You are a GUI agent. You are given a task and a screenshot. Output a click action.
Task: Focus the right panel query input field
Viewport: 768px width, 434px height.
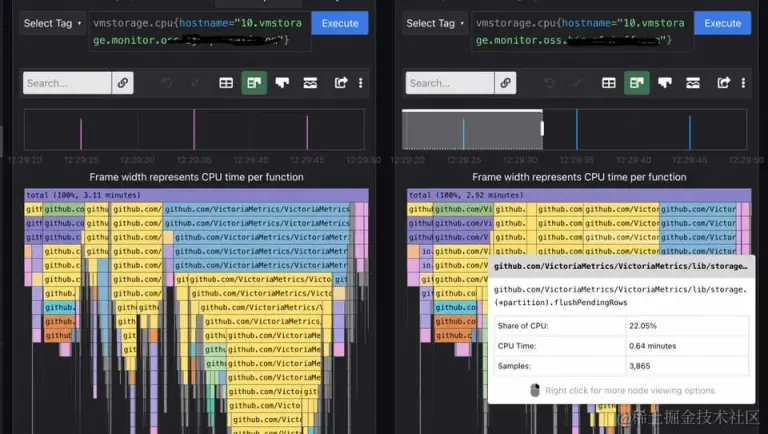click(582, 31)
